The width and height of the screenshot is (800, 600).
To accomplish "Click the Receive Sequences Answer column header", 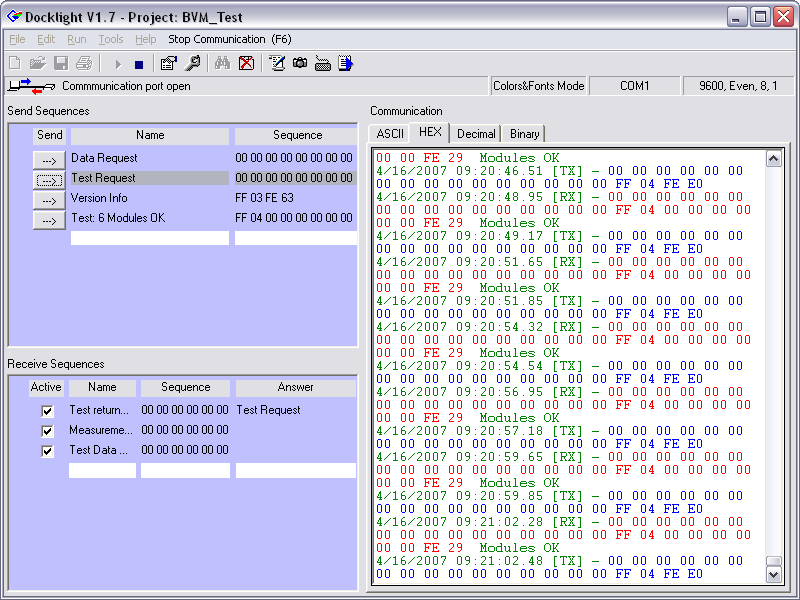I will point(295,387).
